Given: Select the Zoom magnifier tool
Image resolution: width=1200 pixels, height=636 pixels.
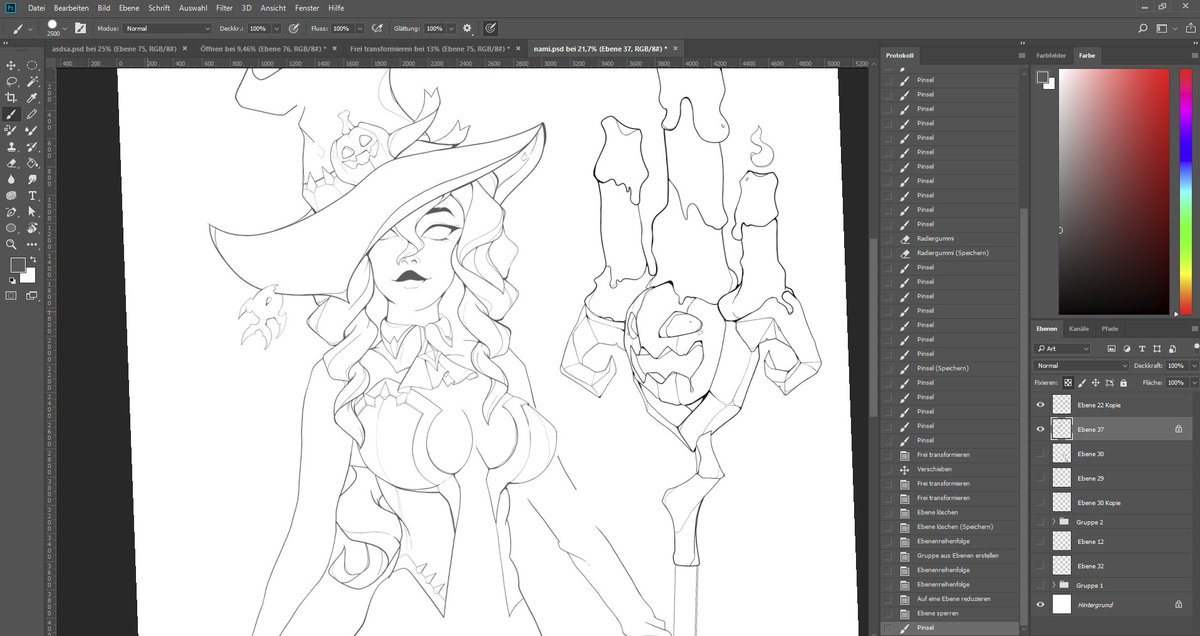Looking at the screenshot, I should (11, 243).
